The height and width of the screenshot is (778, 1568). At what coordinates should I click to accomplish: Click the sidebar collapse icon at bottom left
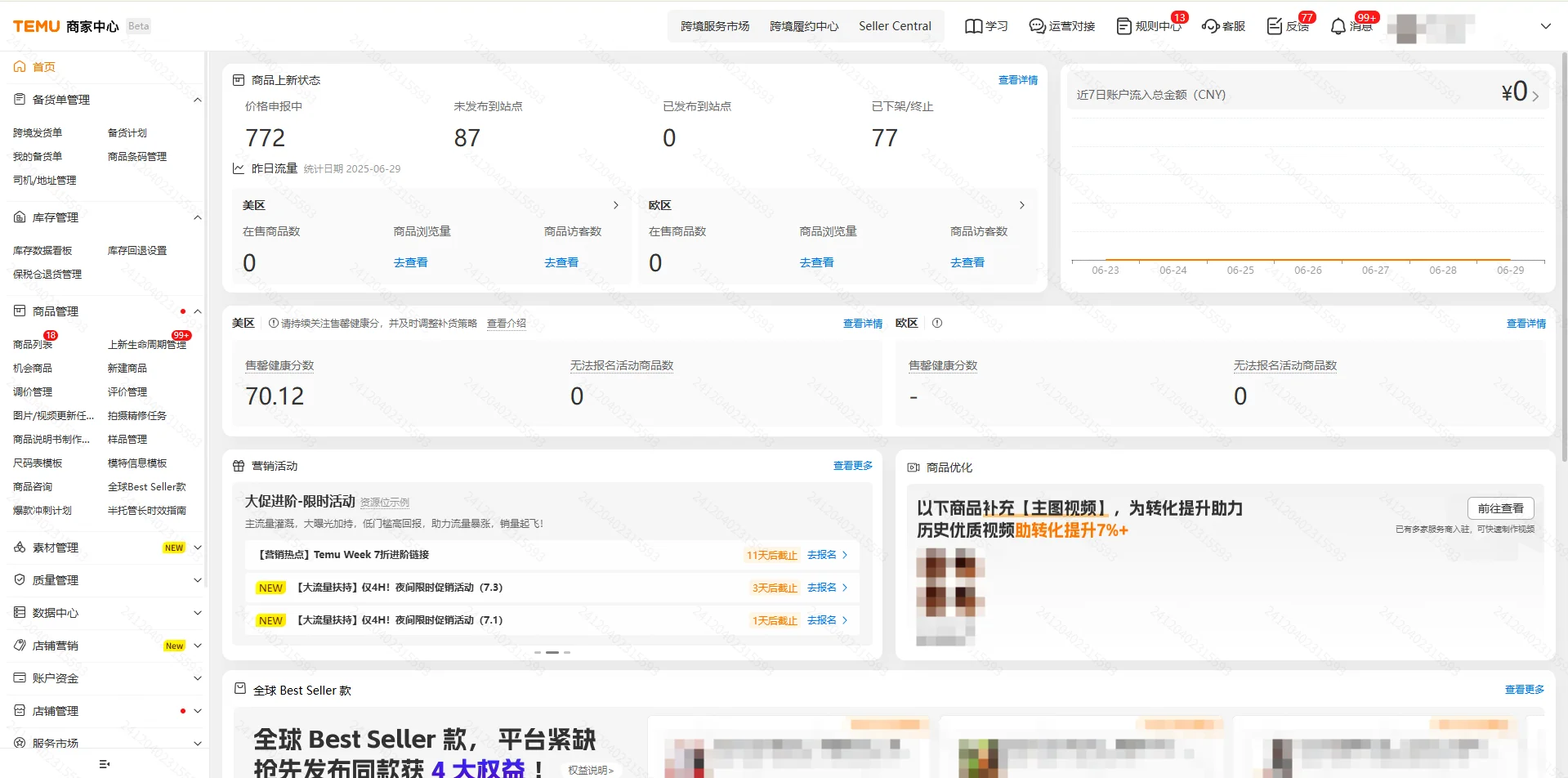click(103, 763)
